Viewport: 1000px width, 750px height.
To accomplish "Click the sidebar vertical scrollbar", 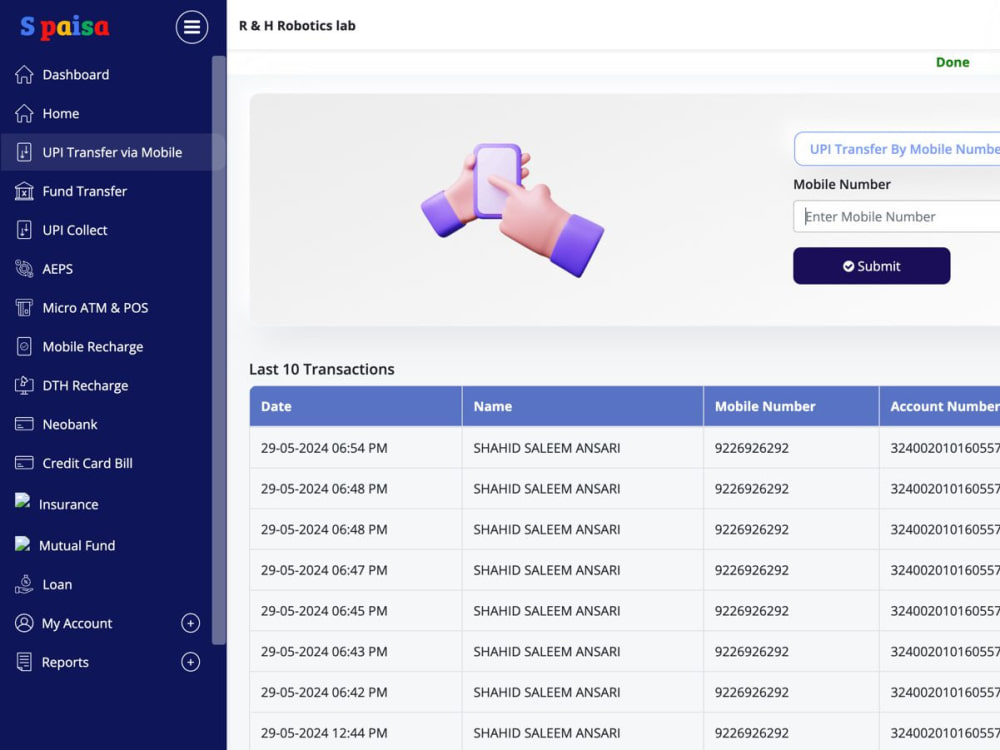I will tap(219, 349).
